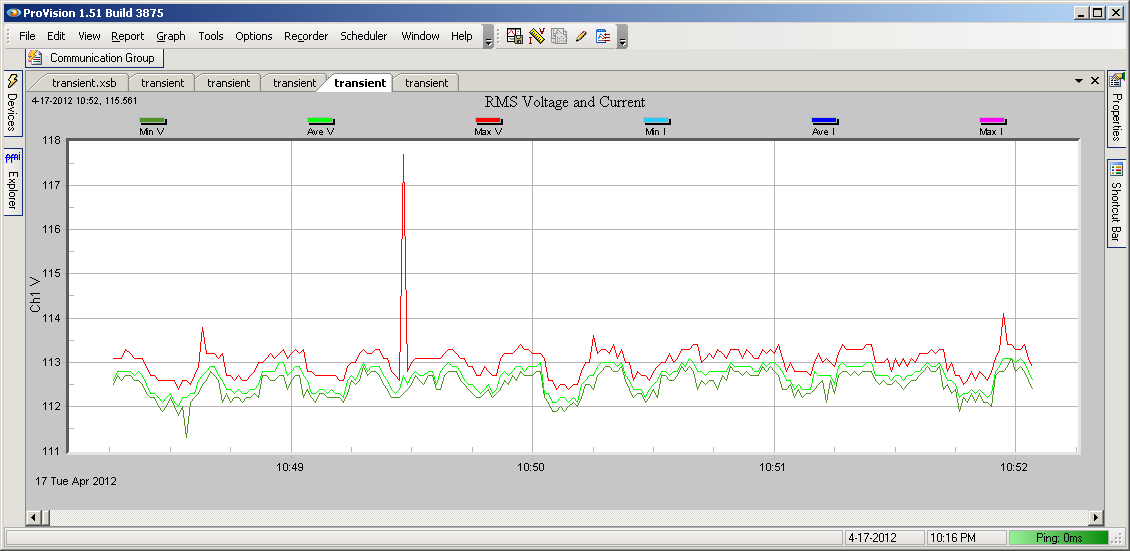1130x551 pixels.
Task: Click the save graph layout toolbar icon
Action: [515, 36]
